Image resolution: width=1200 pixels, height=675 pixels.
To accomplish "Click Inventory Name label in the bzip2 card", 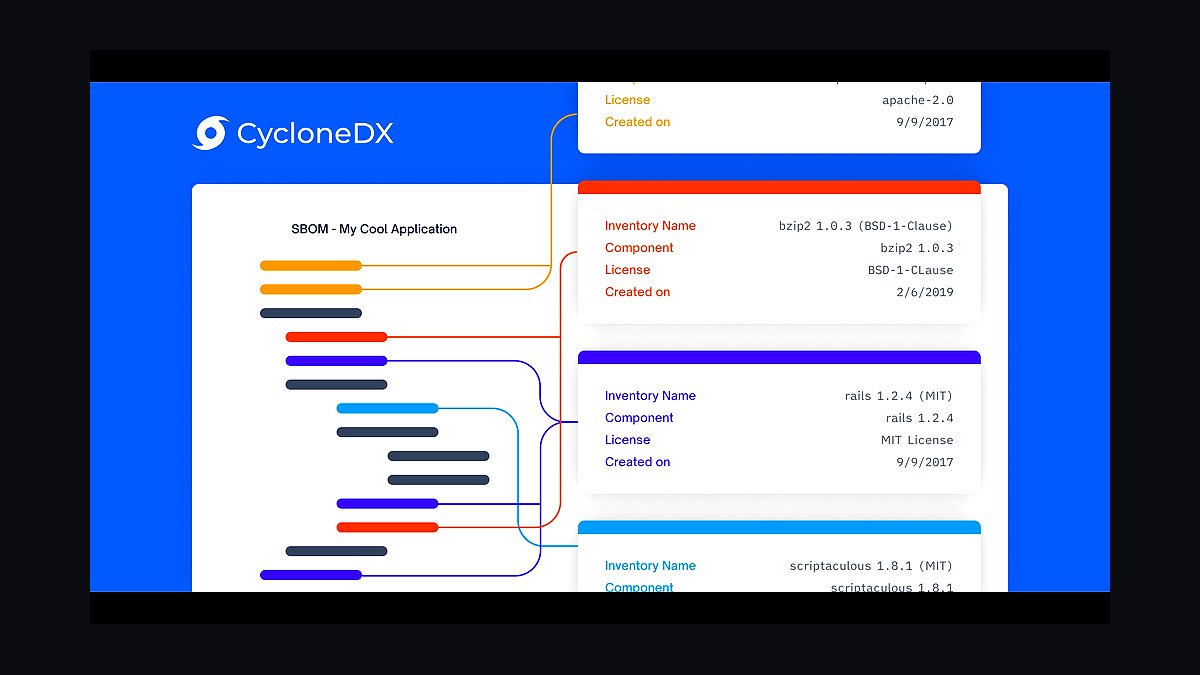I will point(650,226).
